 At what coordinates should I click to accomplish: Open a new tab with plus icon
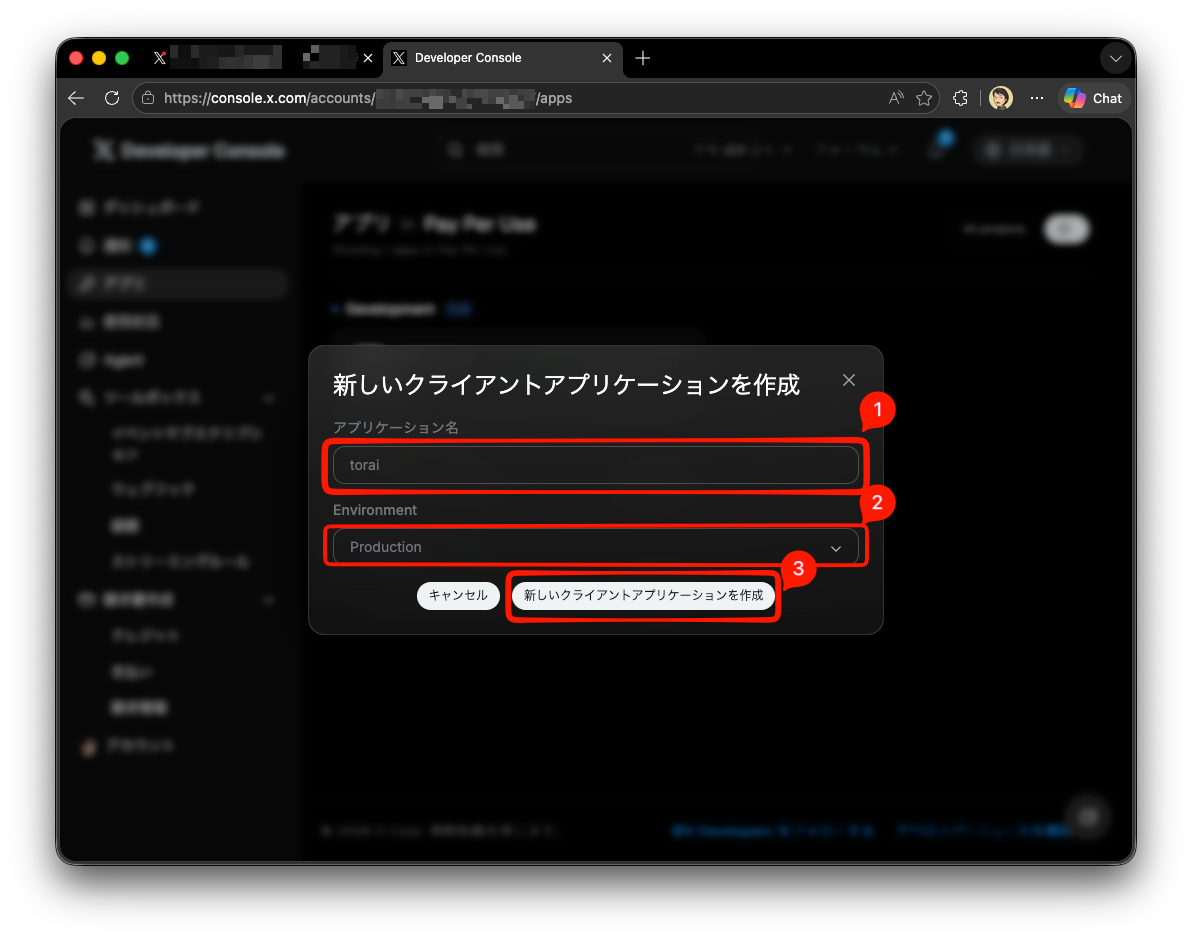(x=642, y=58)
